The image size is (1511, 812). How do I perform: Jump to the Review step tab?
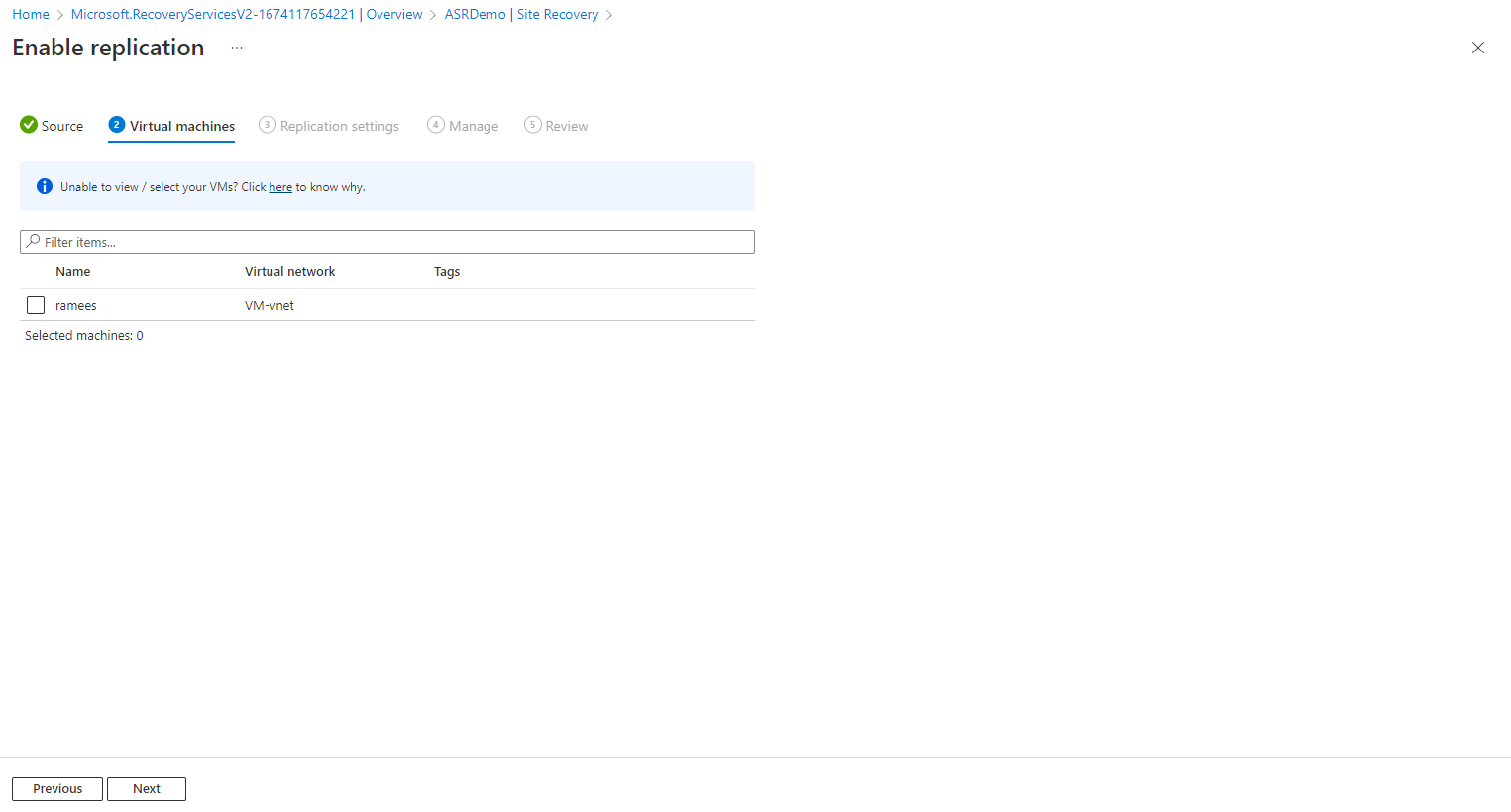[x=556, y=126]
